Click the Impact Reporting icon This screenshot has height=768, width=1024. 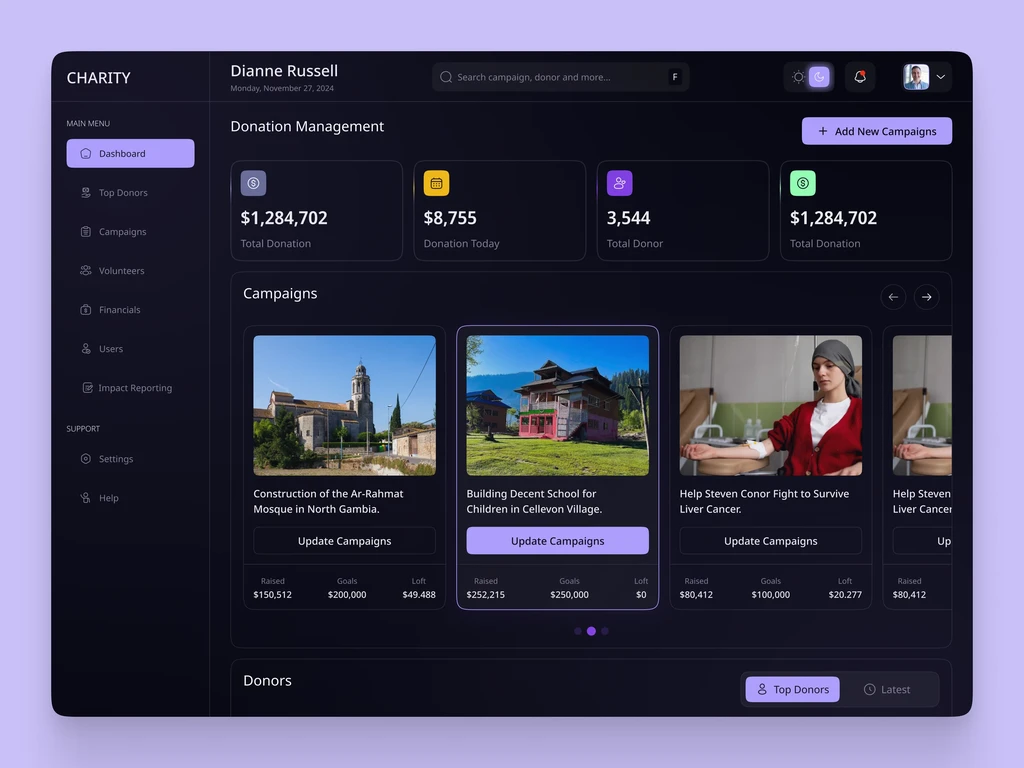(88, 388)
